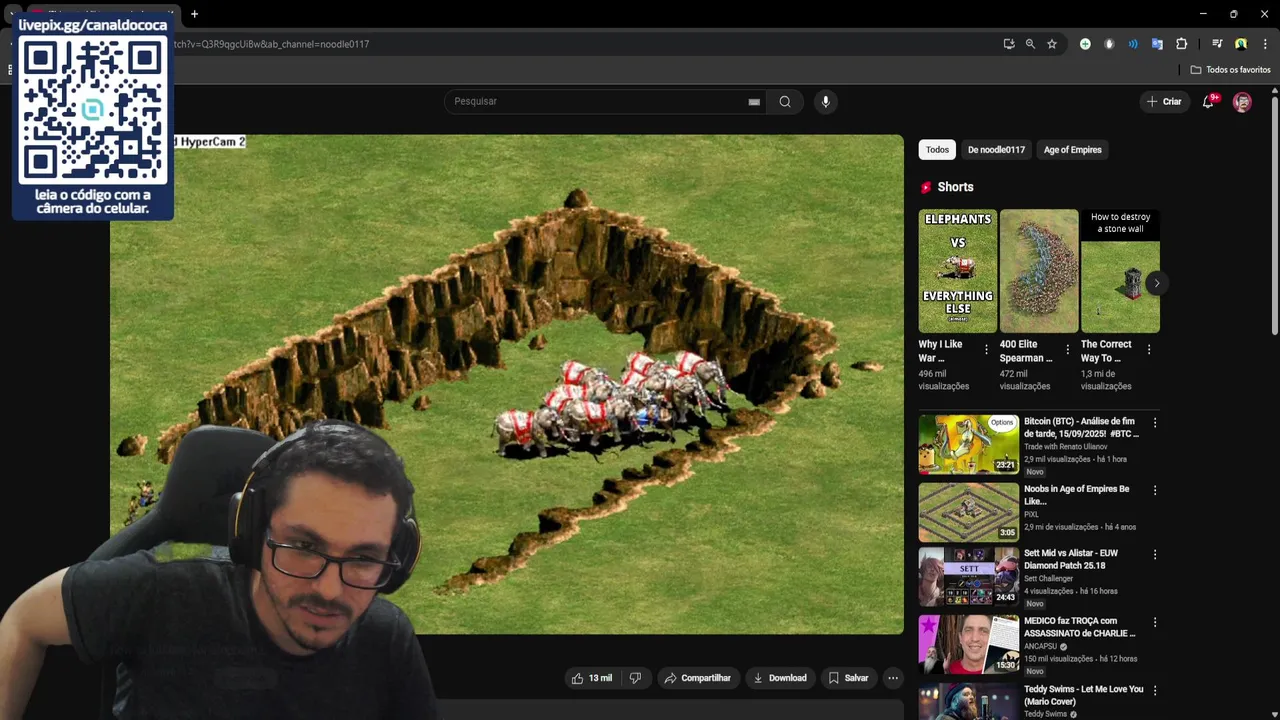This screenshot has height=720, width=1280.
Task: Open the How to destroy a stone wall short
Action: click(1120, 270)
